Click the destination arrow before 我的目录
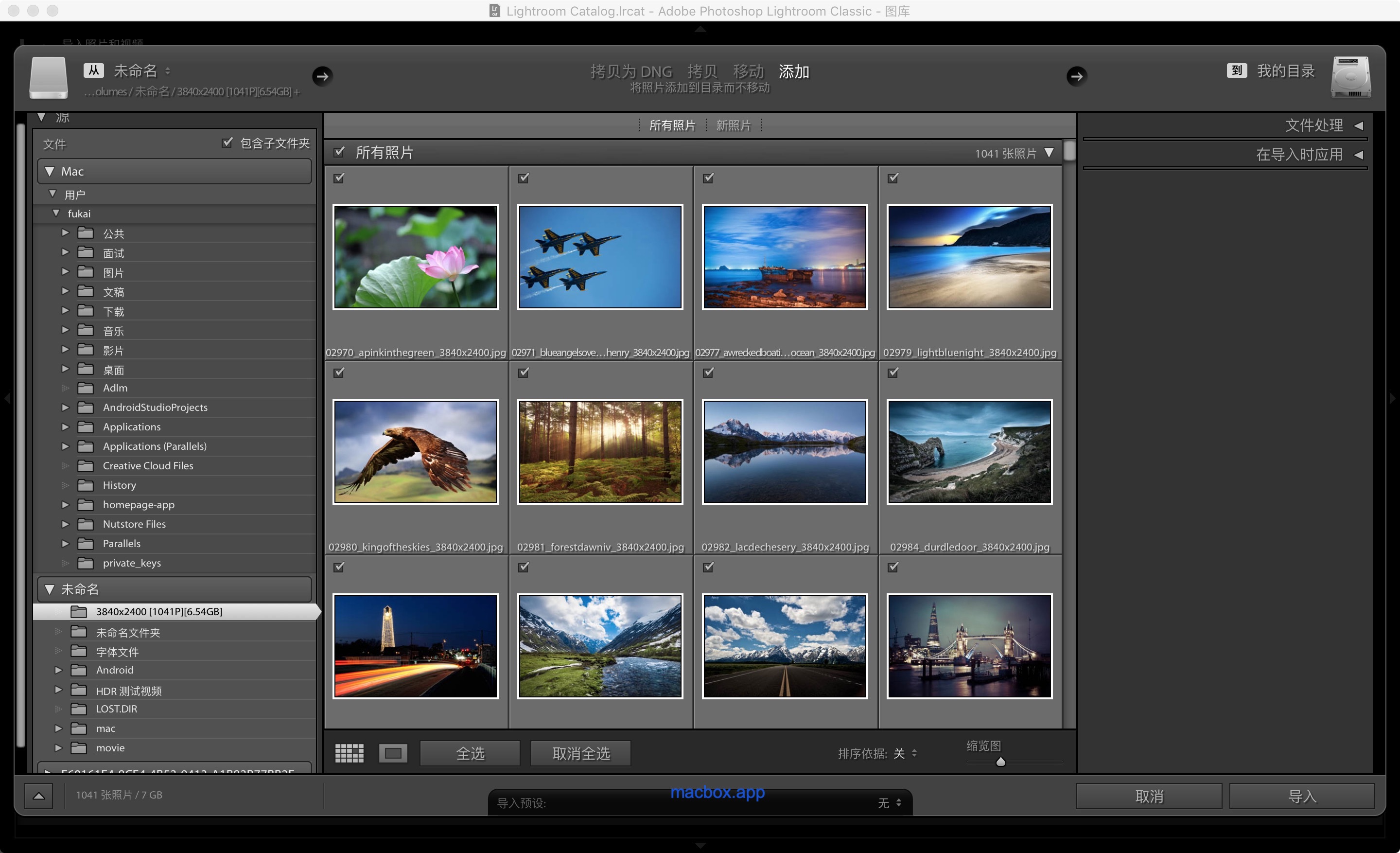Screen dimensions: 1400x853 coord(1076,76)
